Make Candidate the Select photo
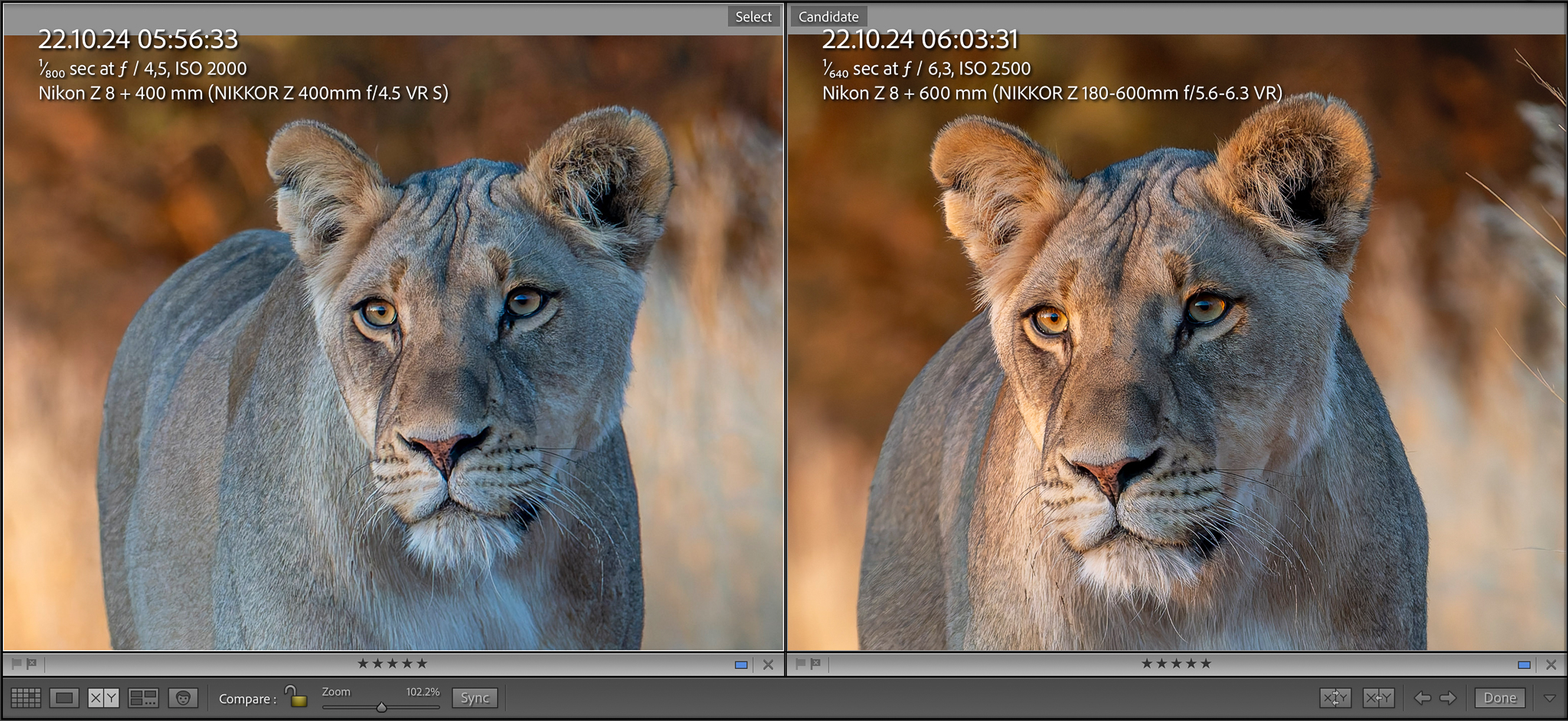1568x721 pixels. [x=1378, y=698]
